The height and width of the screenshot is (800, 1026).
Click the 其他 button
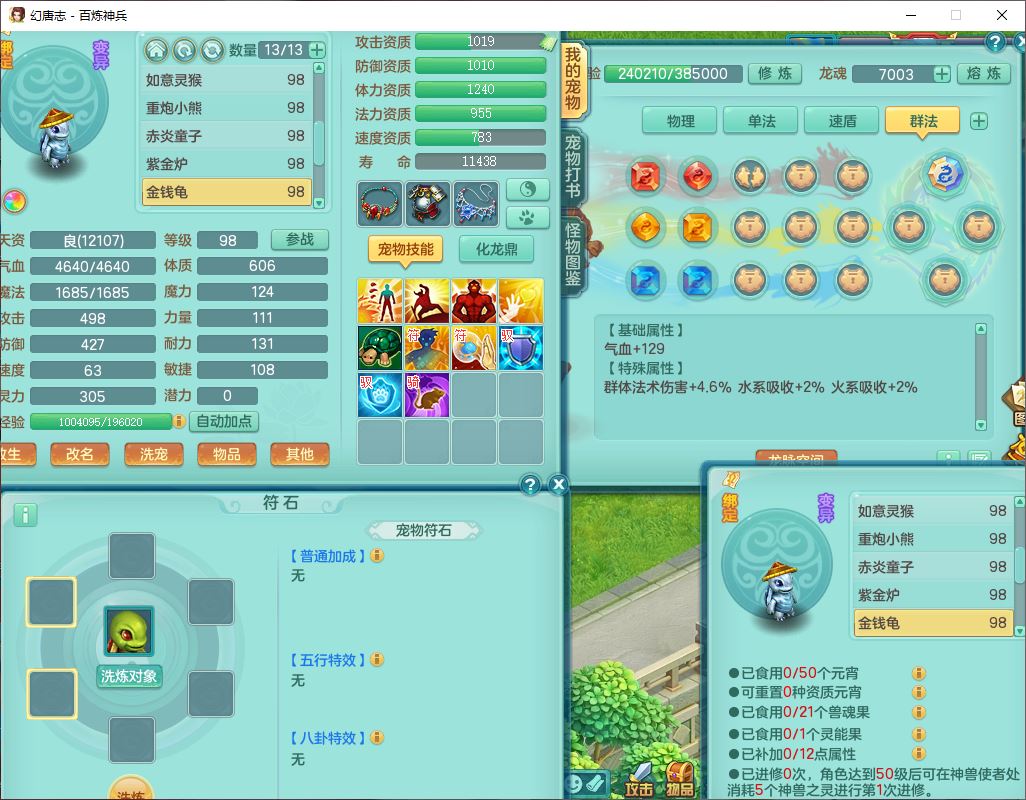tap(300, 454)
